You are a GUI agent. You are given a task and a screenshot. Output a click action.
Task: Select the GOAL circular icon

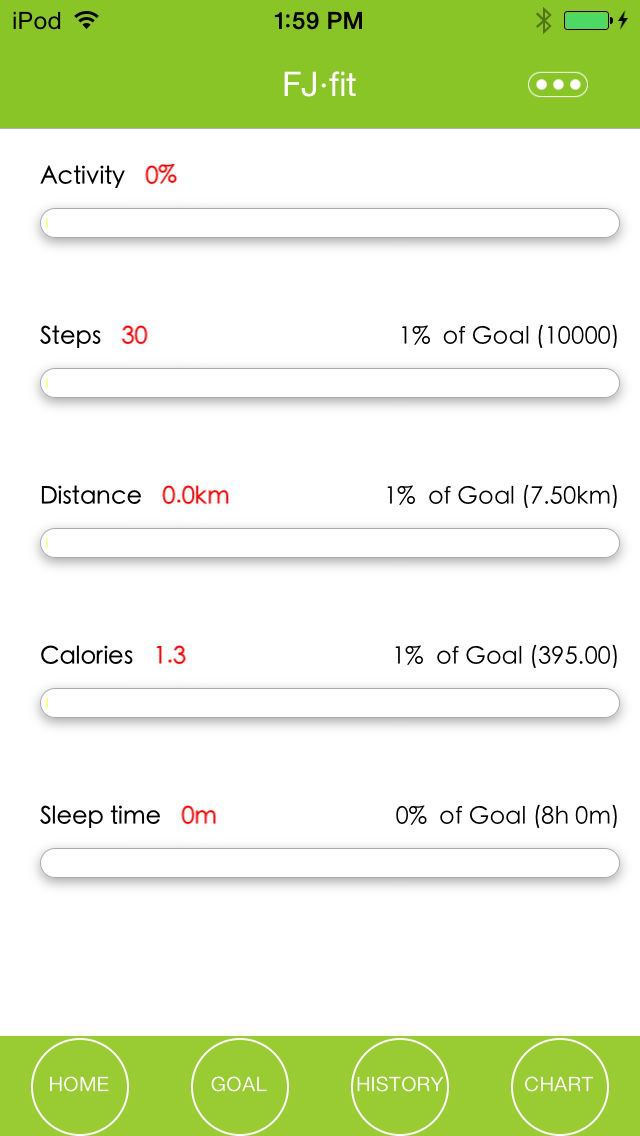tap(240, 1085)
